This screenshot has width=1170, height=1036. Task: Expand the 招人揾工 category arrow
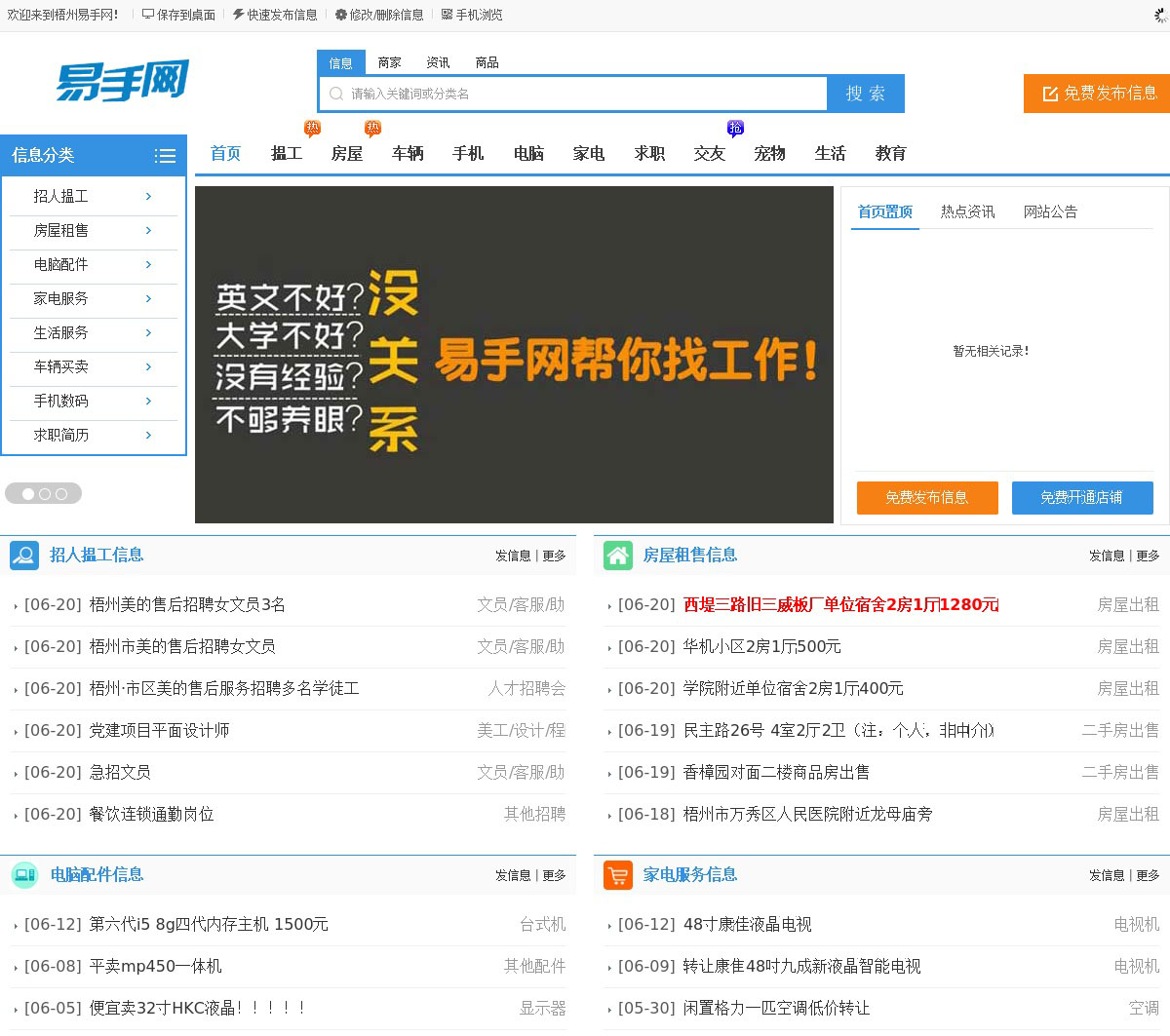click(x=148, y=197)
